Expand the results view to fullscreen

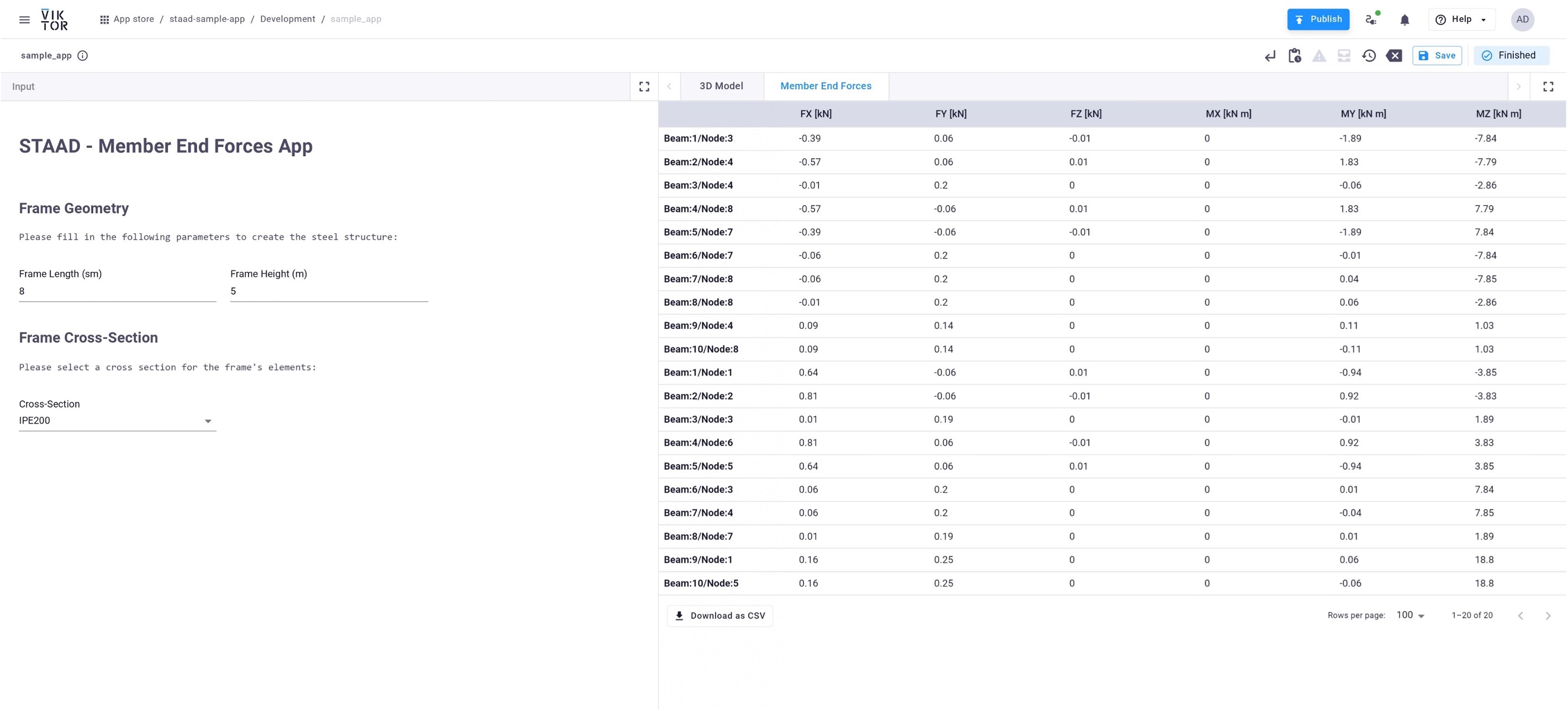point(1548,87)
